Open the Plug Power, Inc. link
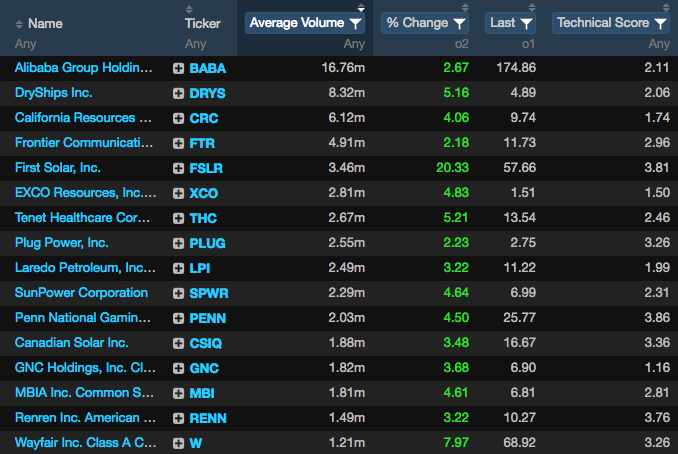Viewport: 678px width, 454px height. (61, 243)
